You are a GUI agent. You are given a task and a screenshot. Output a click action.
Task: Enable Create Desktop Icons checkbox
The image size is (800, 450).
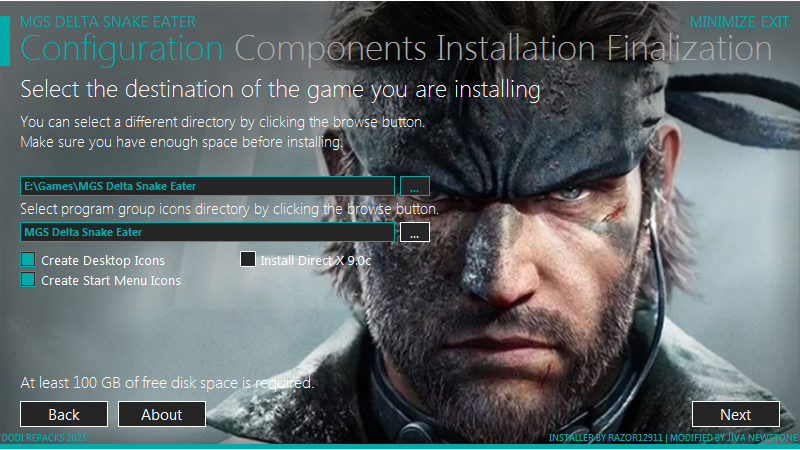coord(28,260)
